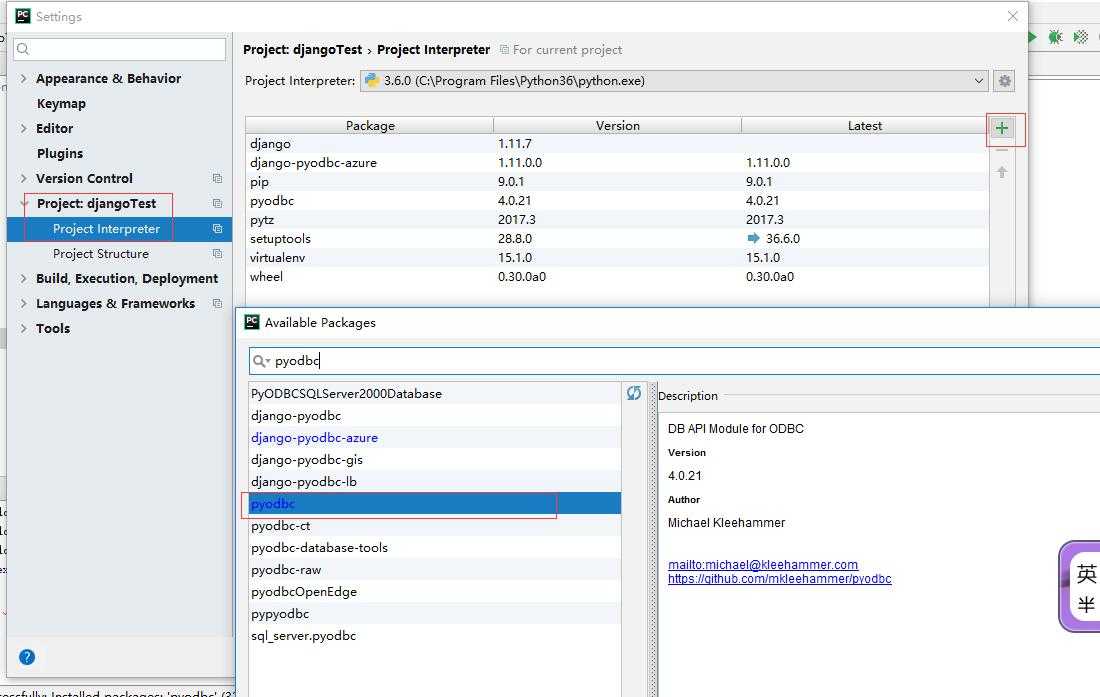Select pyodbc-database-tools in available list
The width and height of the screenshot is (1100, 697).
[435, 548]
